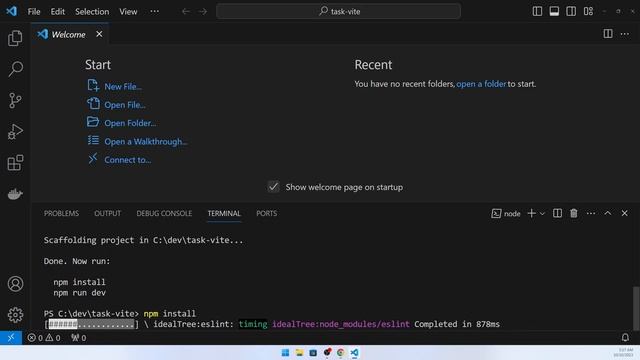
Task: Open terminal panel Views and More Actions
Action: click(x=591, y=213)
